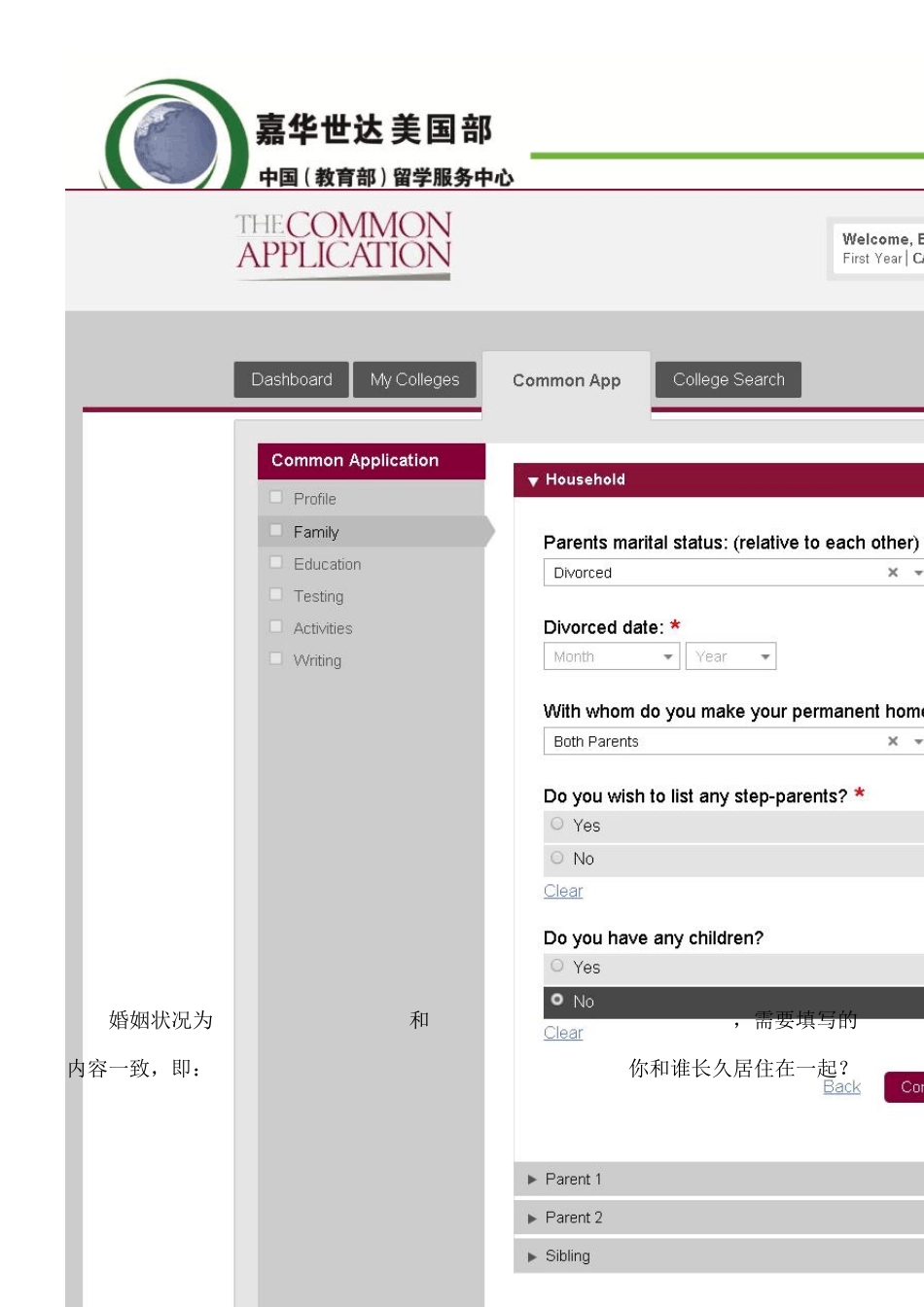The image size is (924, 1307).
Task: Clear the step-parents answer
Action: [563, 891]
